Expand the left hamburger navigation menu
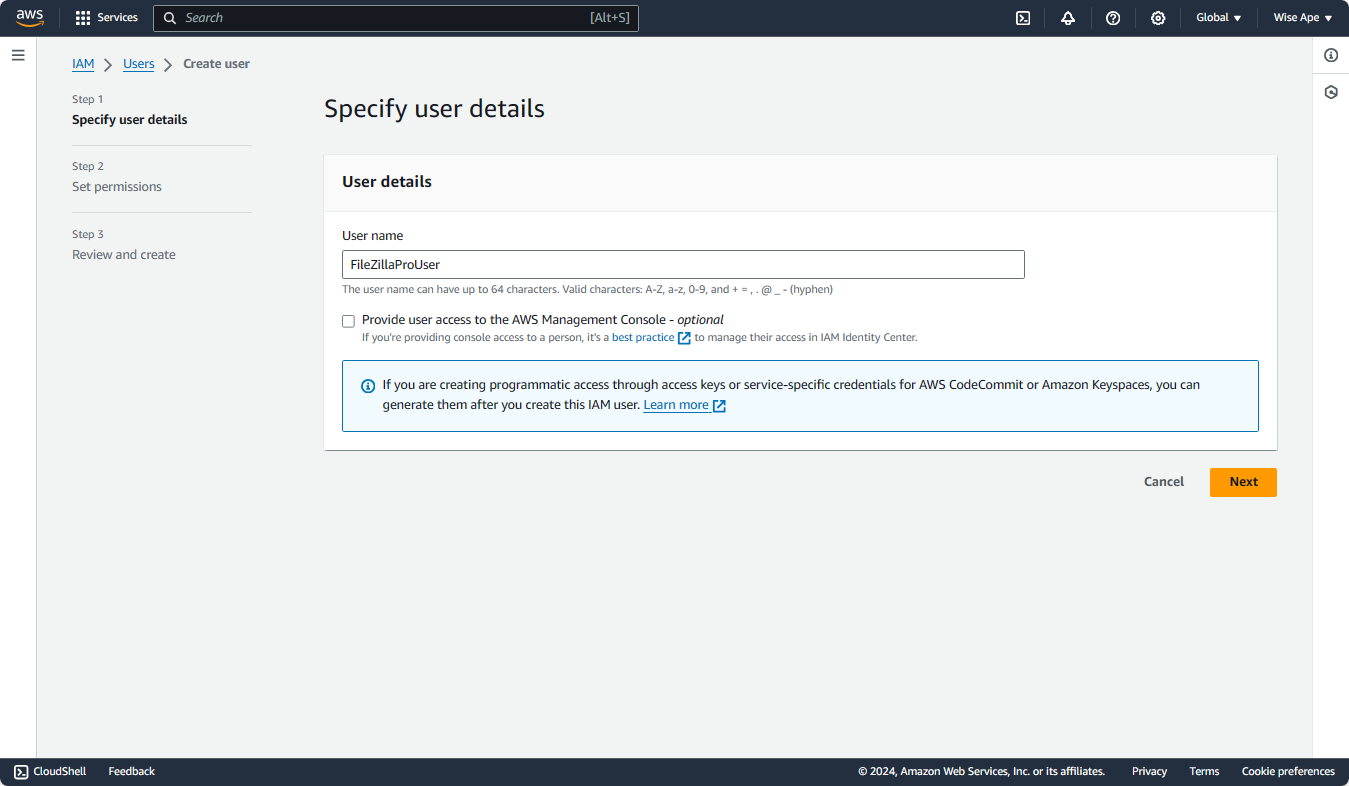1349x786 pixels. pos(18,55)
